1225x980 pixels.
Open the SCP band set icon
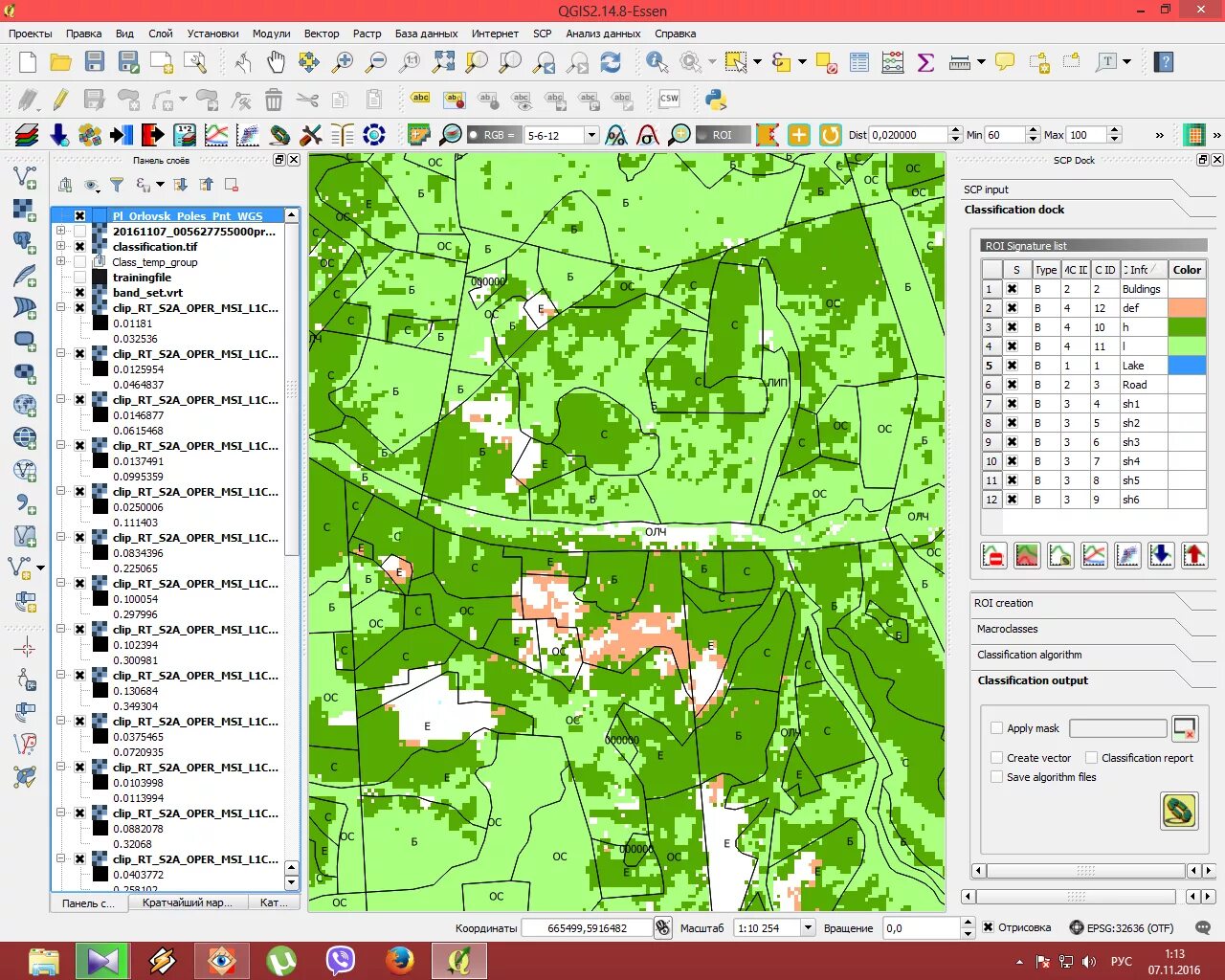pos(27,135)
